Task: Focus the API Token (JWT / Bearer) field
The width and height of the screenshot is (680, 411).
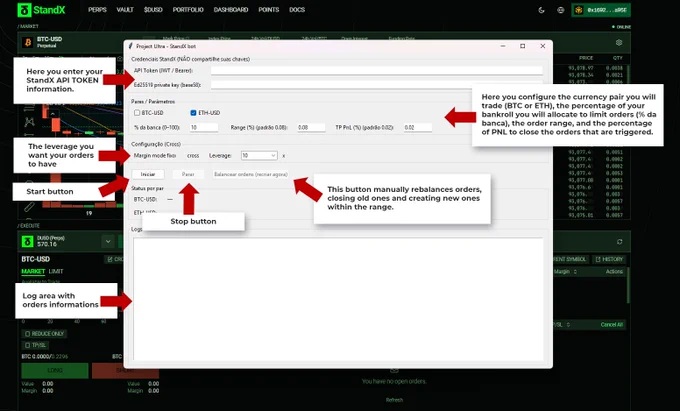Action: pos(376,70)
